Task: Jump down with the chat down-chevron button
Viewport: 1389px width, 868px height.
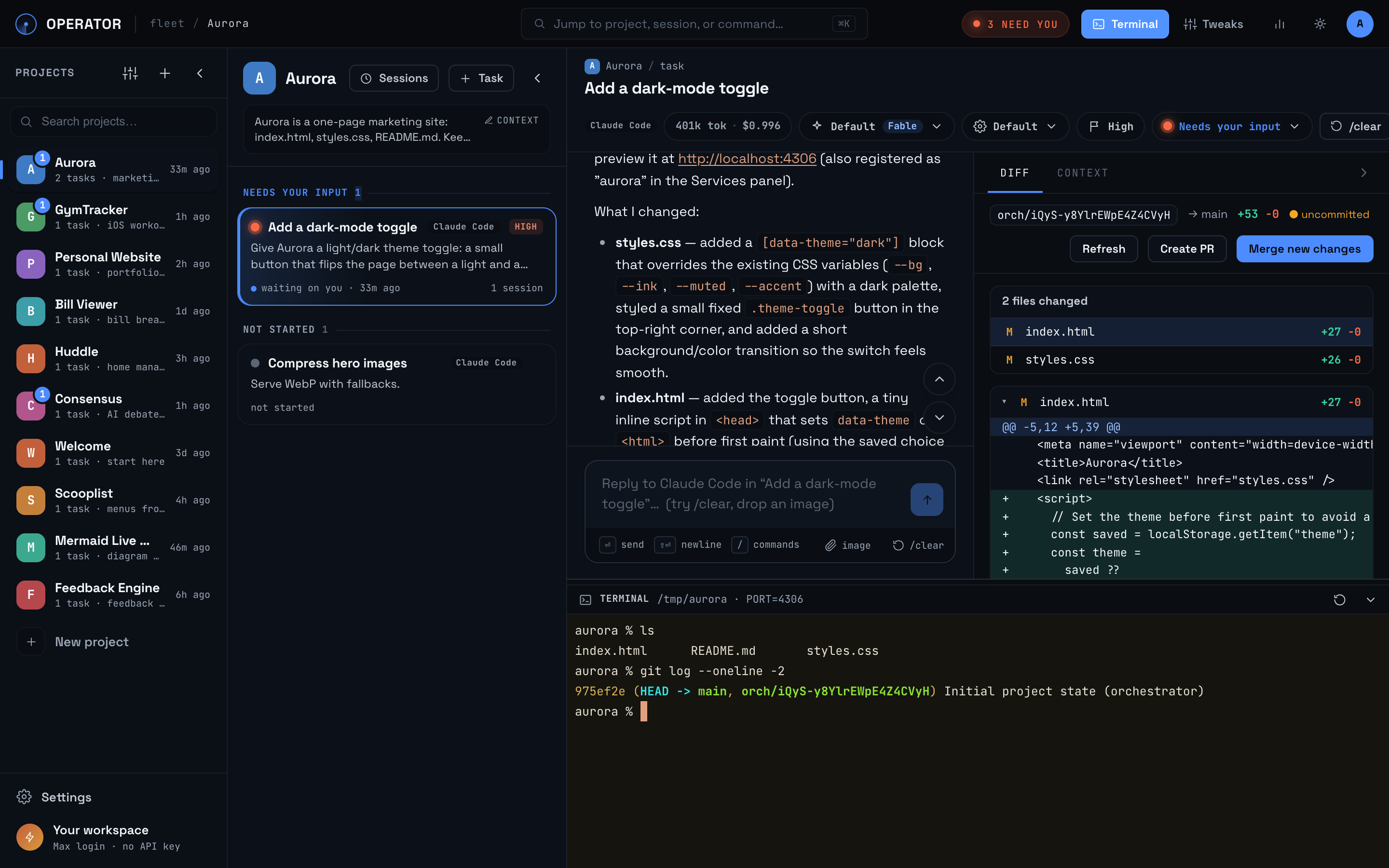Action: (x=939, y=417)
